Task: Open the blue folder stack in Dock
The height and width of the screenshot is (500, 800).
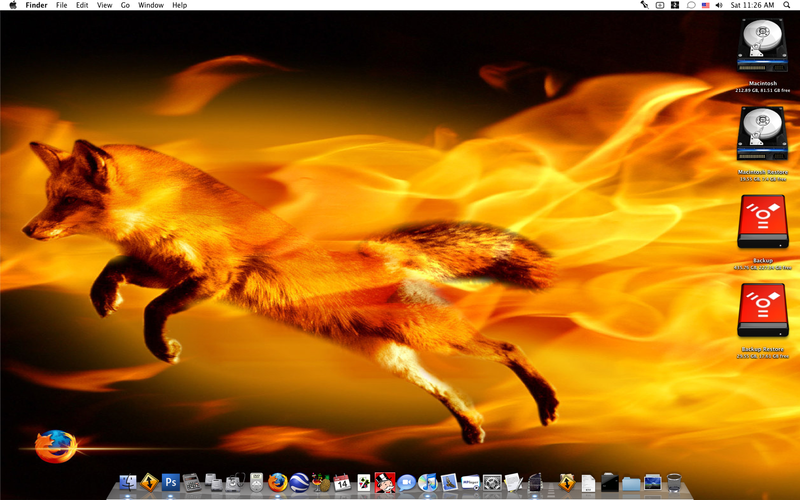Action: point(631,483)
